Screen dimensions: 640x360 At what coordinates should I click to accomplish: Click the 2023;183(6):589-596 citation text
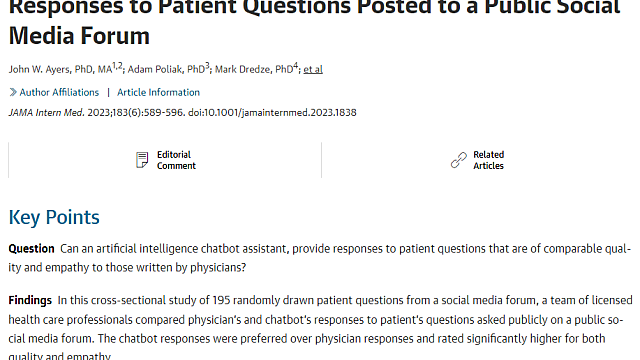tap(136, 113)
